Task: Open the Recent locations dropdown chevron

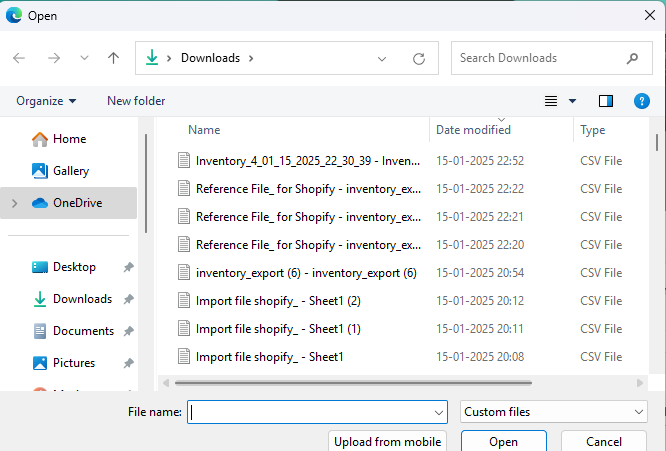Action: (x=84, y=58)
